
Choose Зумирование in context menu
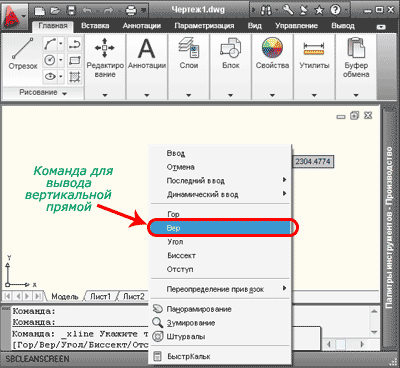pyautogui.click(x=220, y=323)
